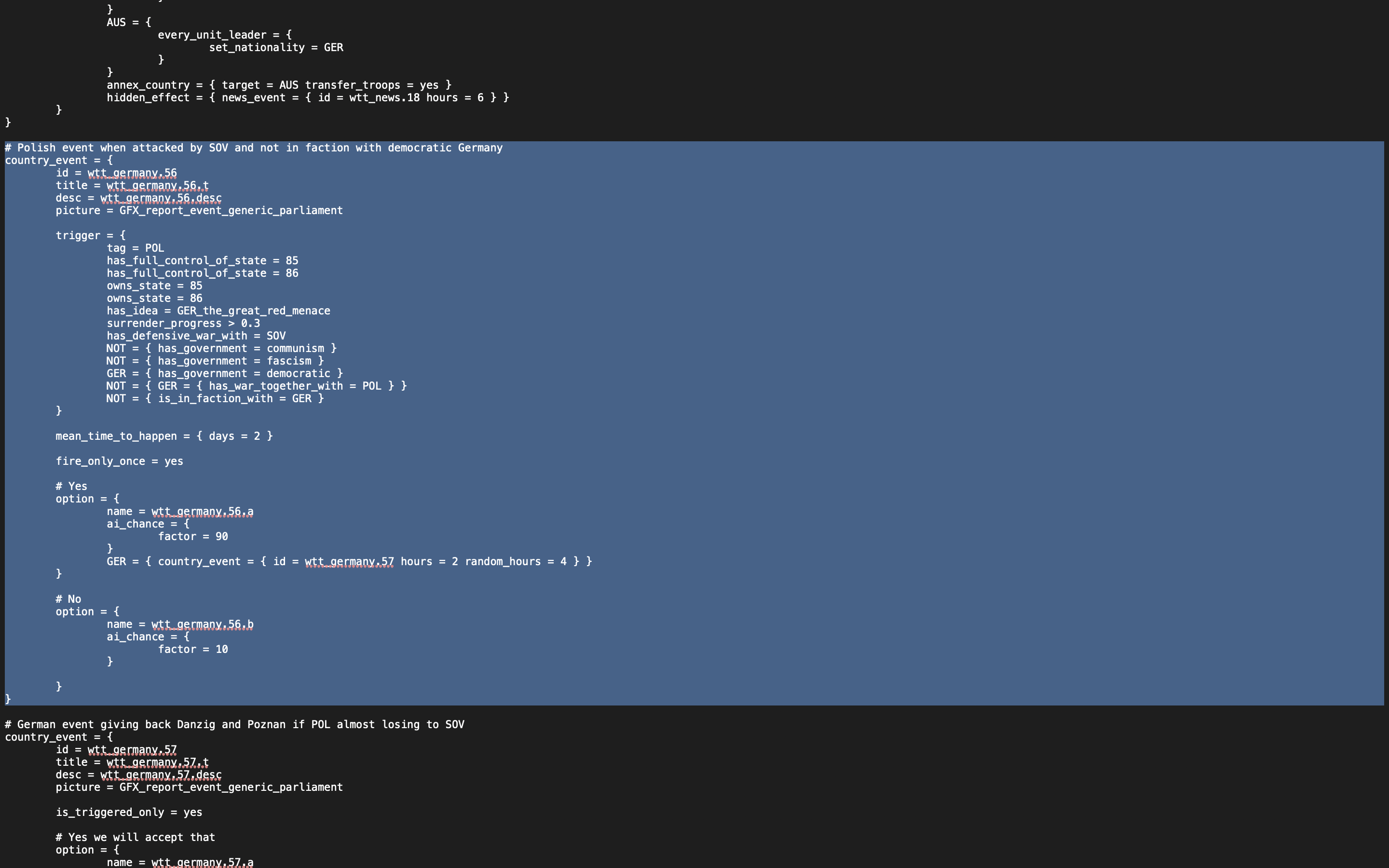The image size is (1389, 868).
Task: Click the misspelled word wtt_germany.56.desc
Action: pyautogui.click(x=161, y=198)
